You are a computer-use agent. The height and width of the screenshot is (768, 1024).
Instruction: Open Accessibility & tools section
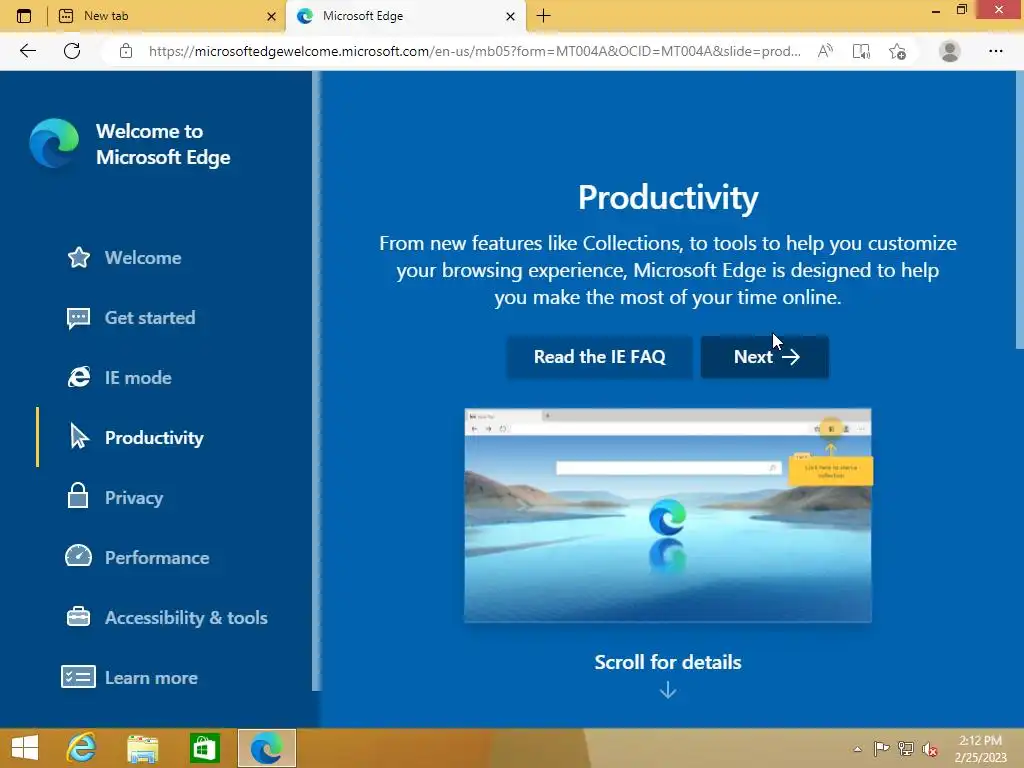167,618
